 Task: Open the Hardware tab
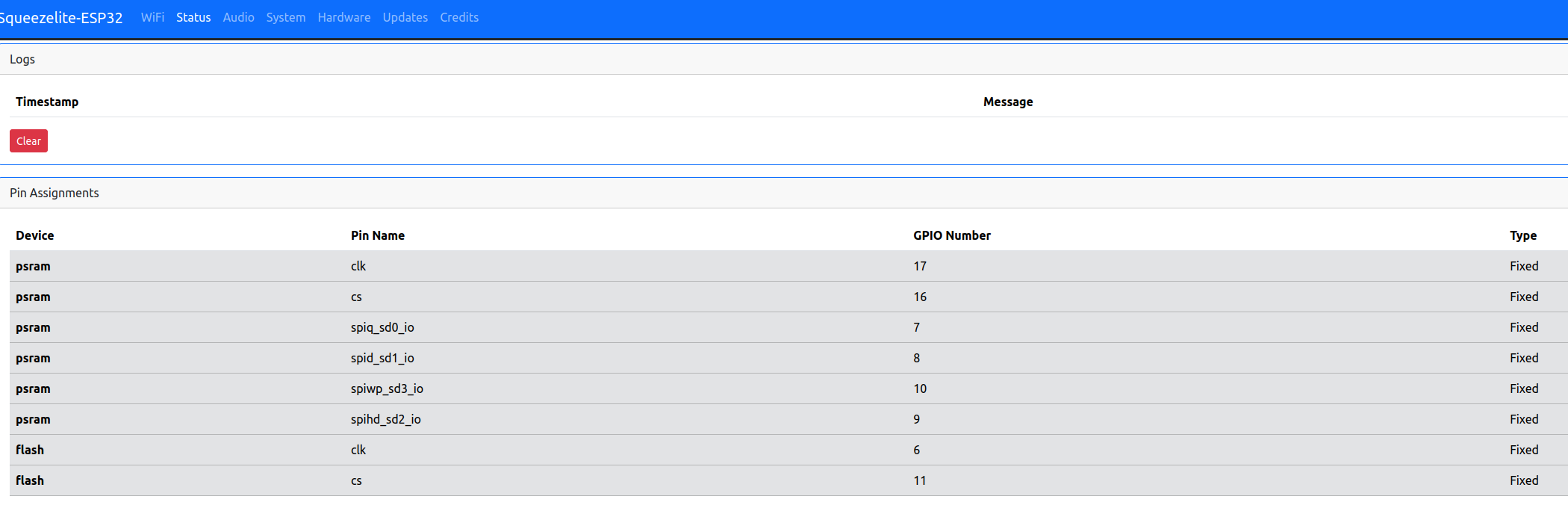[x=343, y=17]
